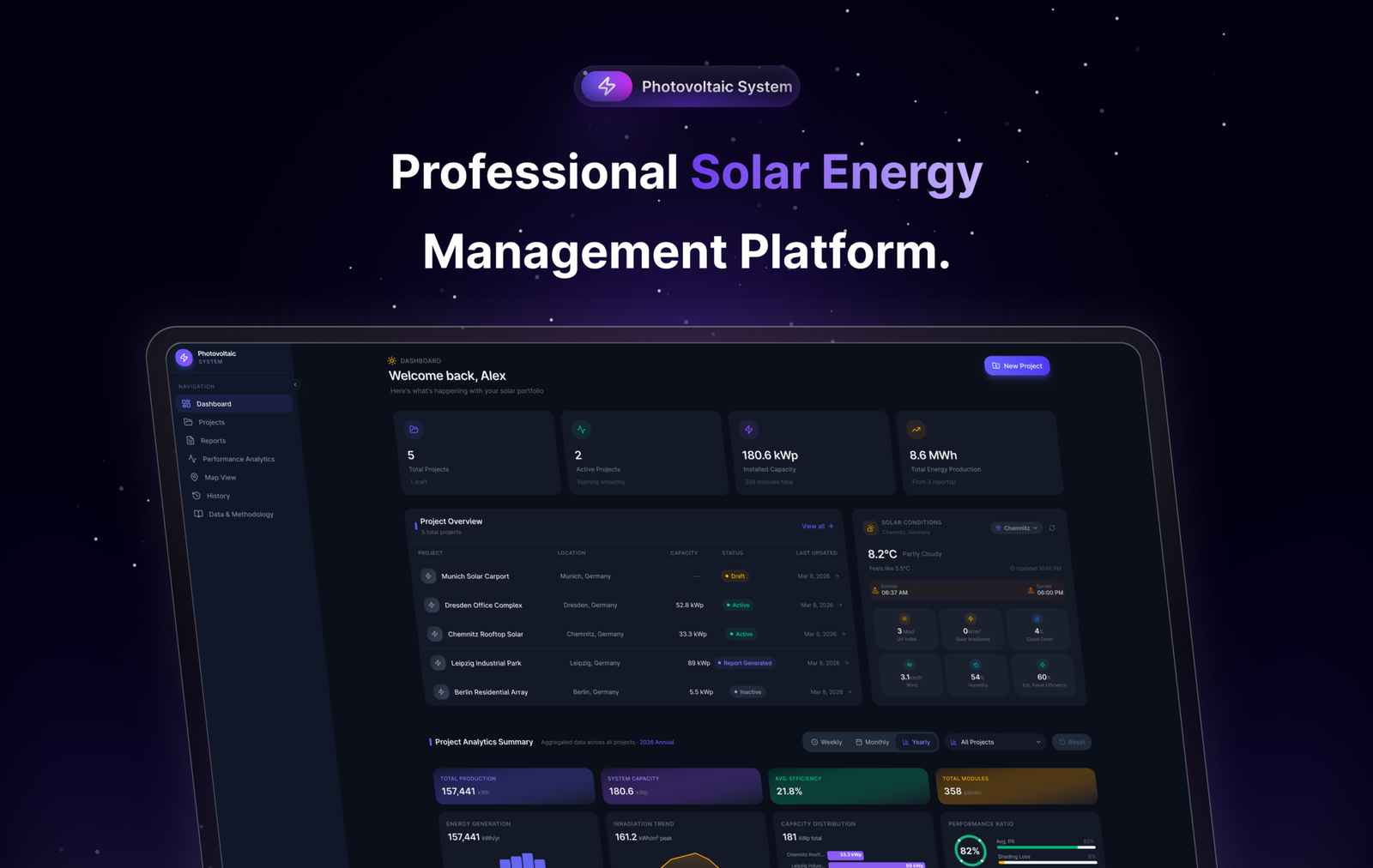Viewport: 1373px width, 868px height.
Task: Click the Data & Methodology book icon
Action: point(199,515)
